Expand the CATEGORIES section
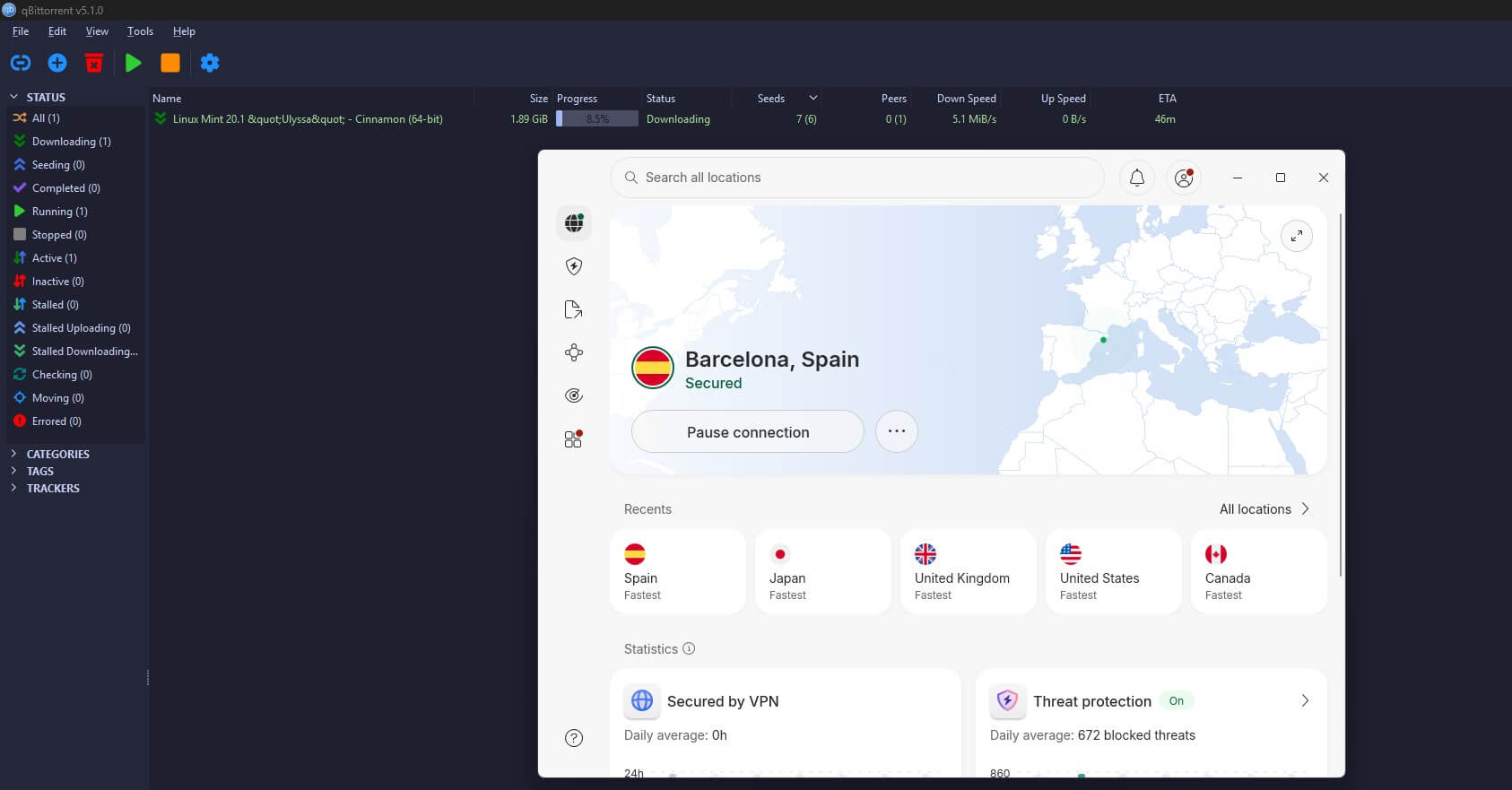 click(x=13, y=454)
